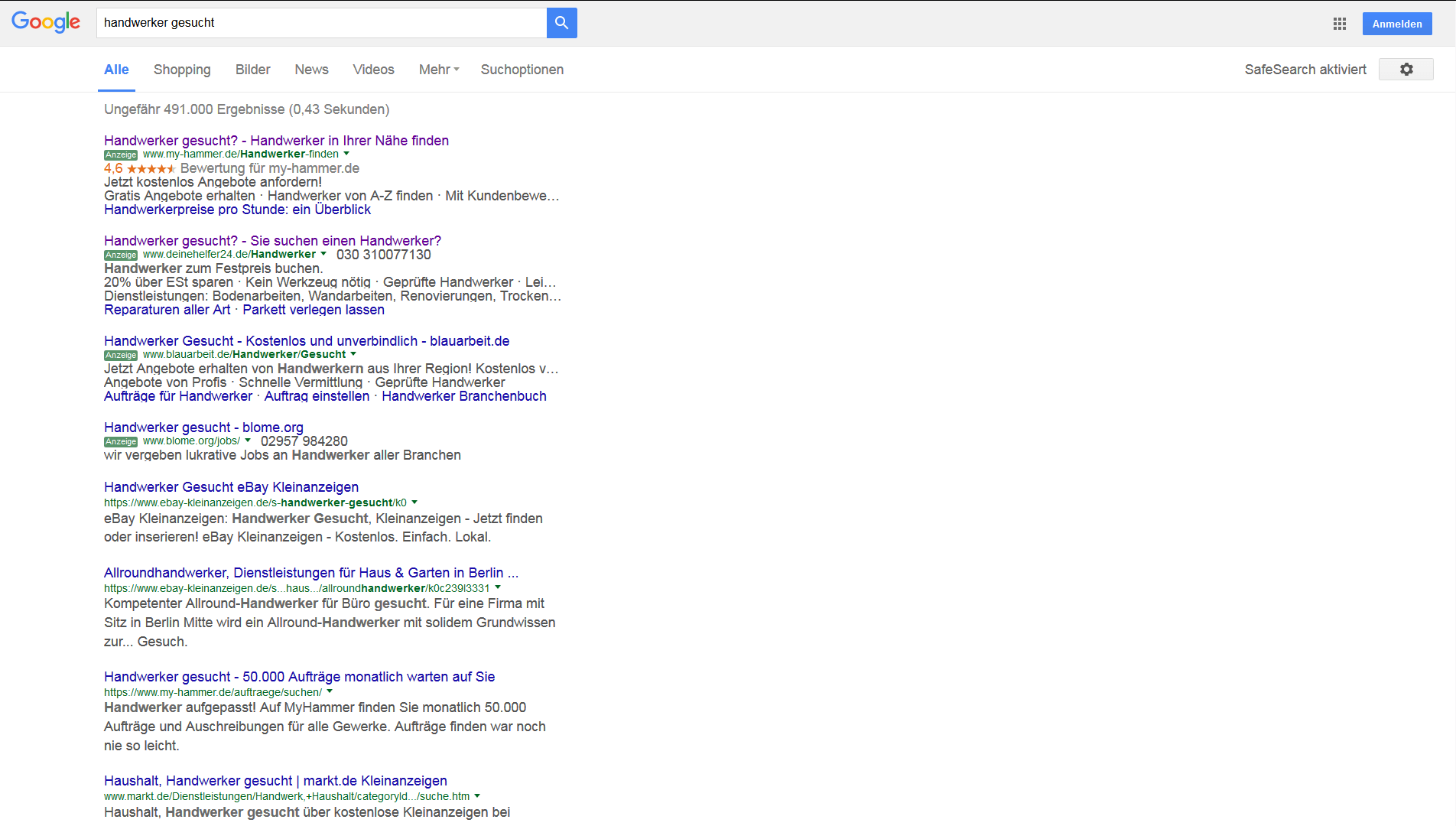This screenshot has width=1456, height=826.
Task: Click the Anzeige badge for my-hammer.de
Action: coord(121,155)
